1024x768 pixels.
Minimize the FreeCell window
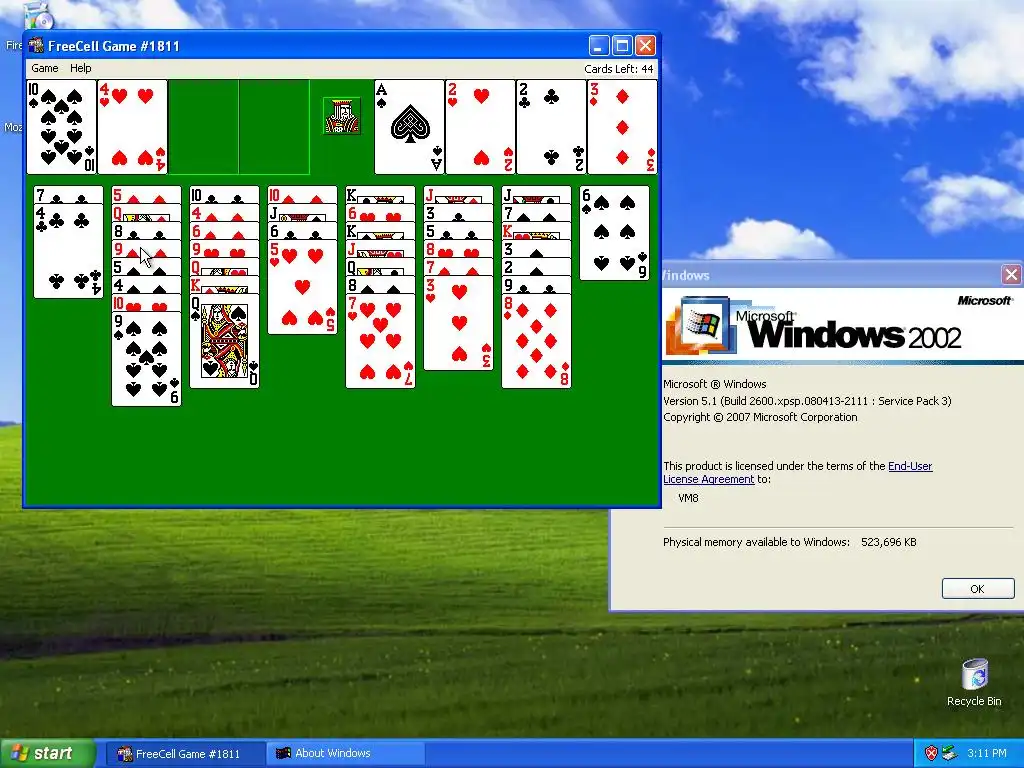click(599, 46)
